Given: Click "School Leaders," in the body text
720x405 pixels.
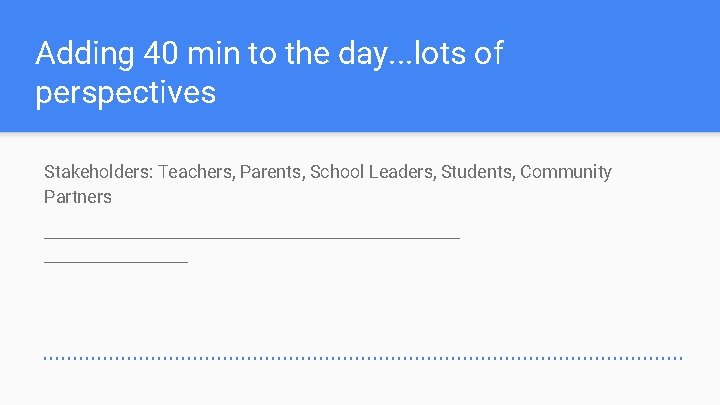Looking at the screenshot, I should point(373,172).
